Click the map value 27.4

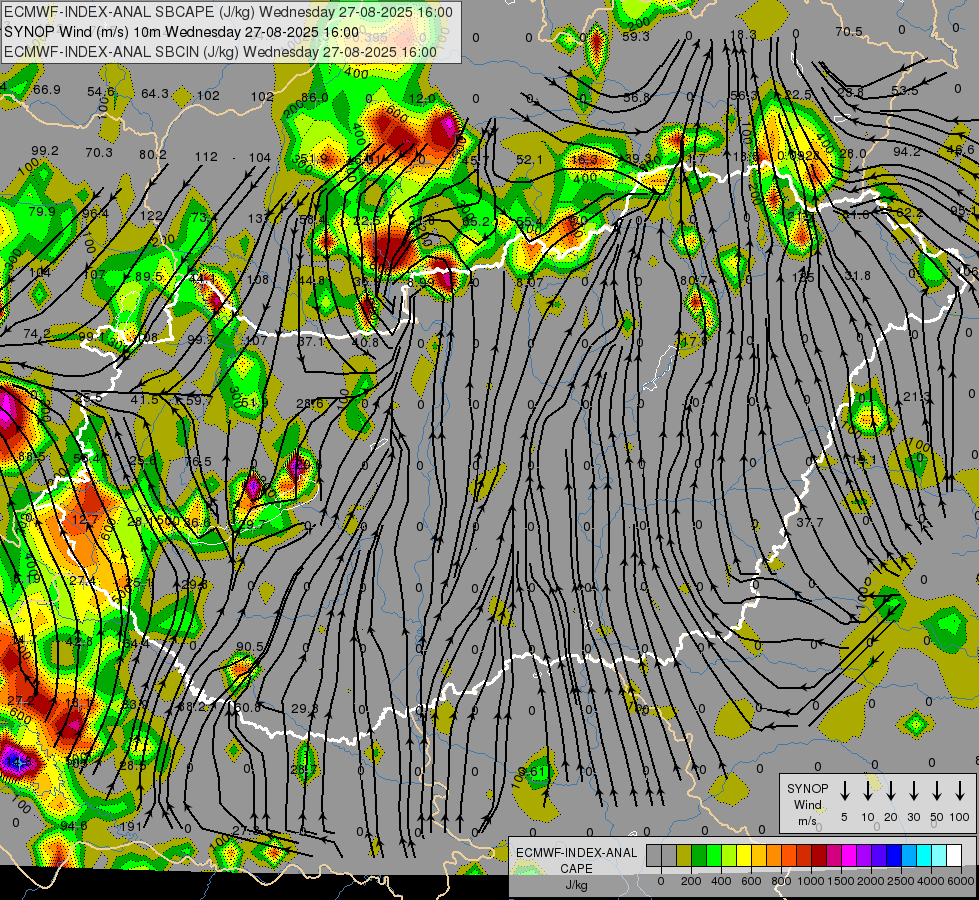click(x=82, y=581)
